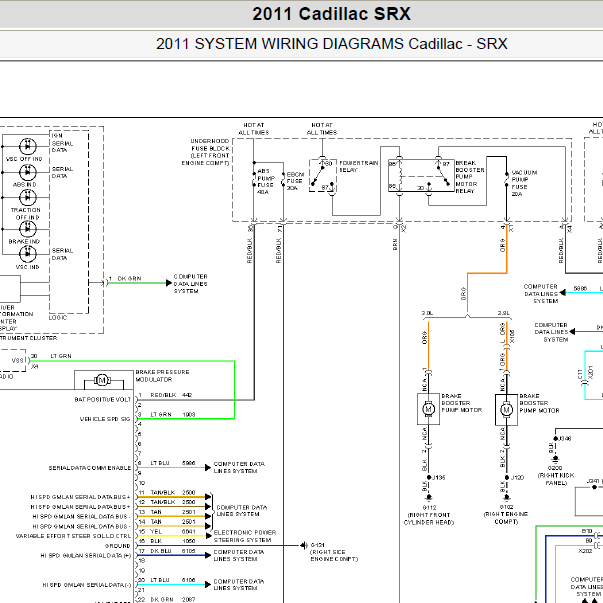Click the G124 ground symbol
603x603 pixels.
click(x=304, y=545)
